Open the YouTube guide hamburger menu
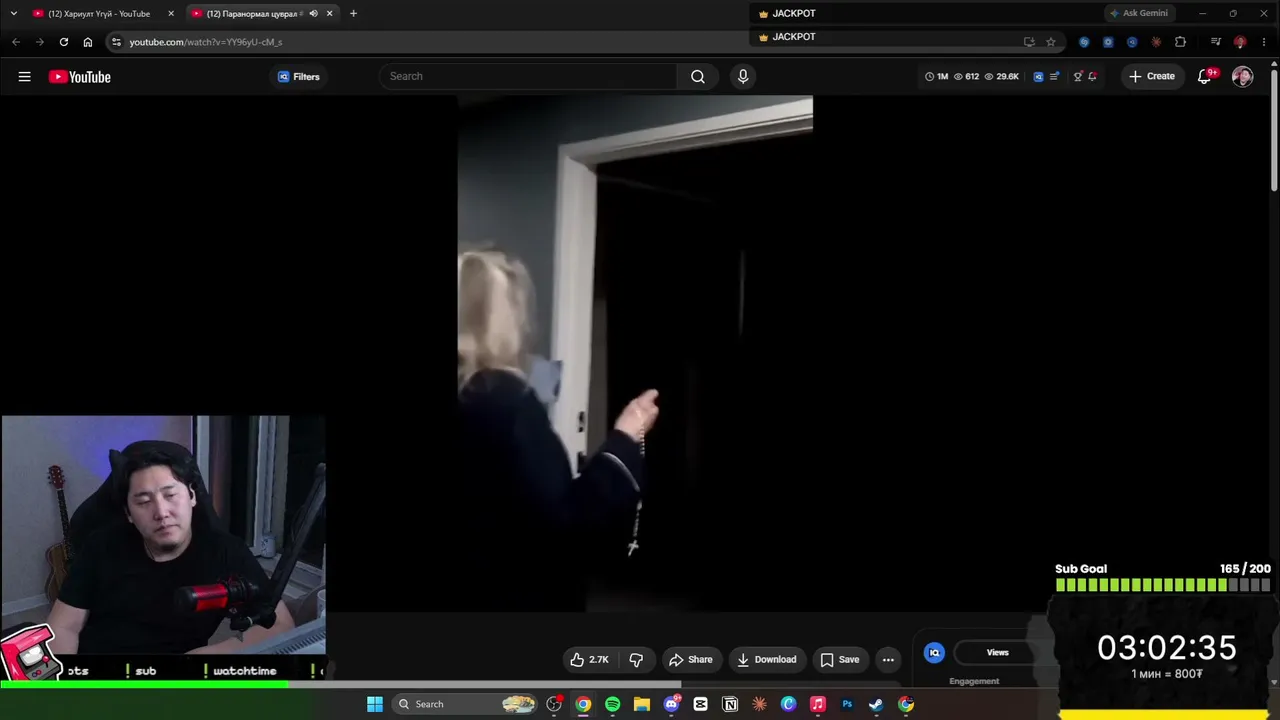Viewport: 1280px width, 720px height. coord(25,77)
